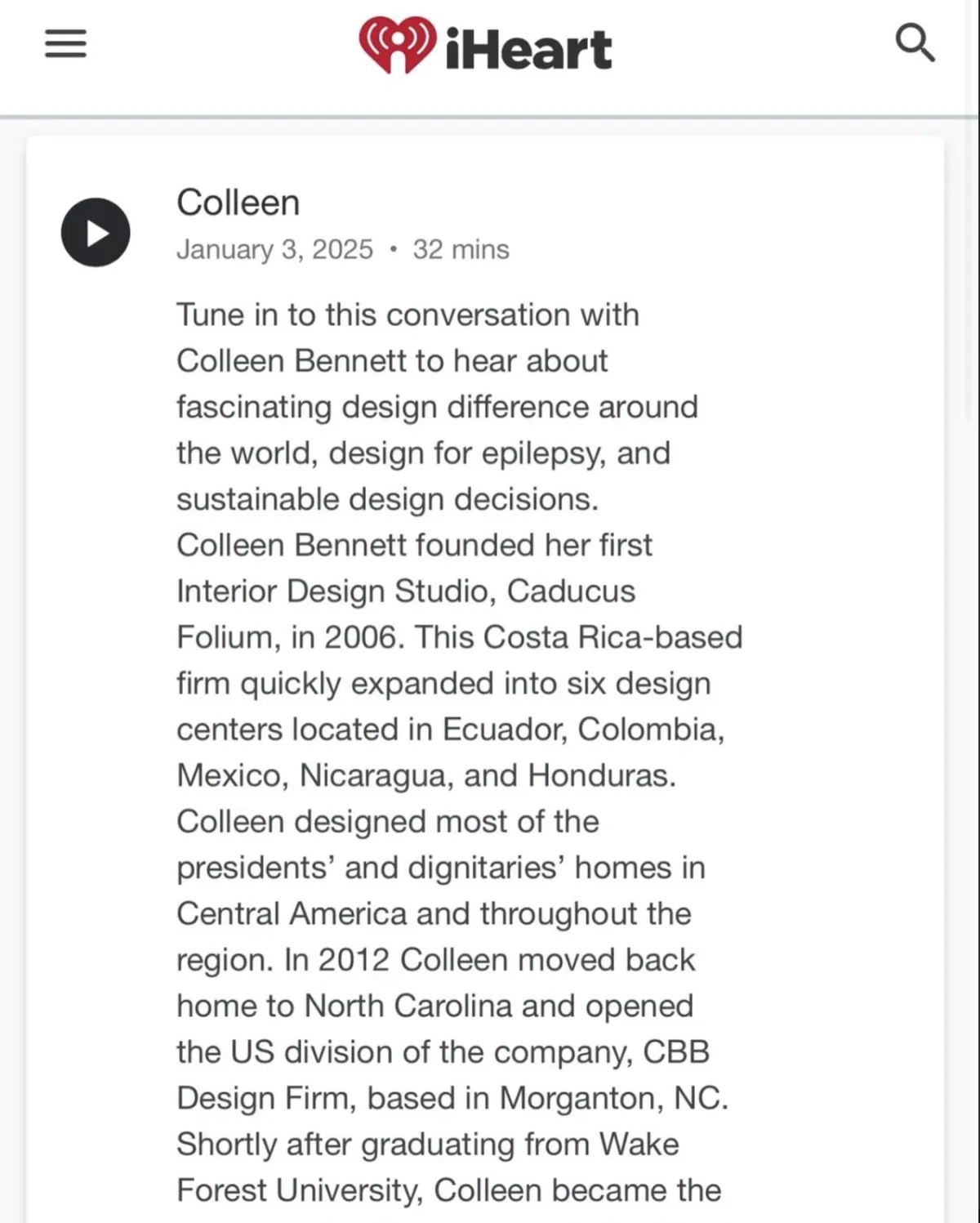Open the hamburger navigation menu
This screenshot has width=980, height=1223.
[x=65, y=43]
